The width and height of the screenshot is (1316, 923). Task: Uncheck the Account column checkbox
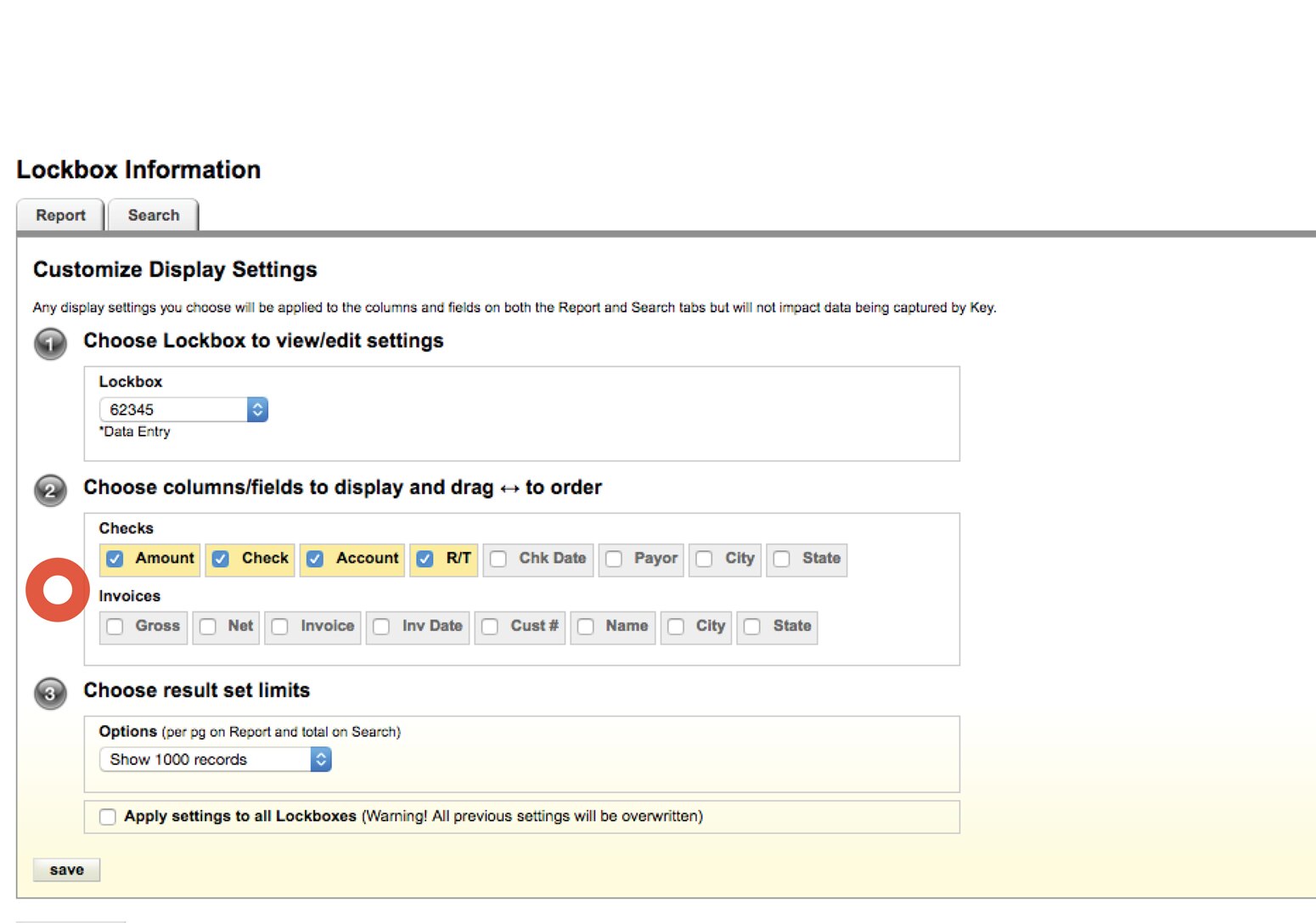[x=315, y=559]
